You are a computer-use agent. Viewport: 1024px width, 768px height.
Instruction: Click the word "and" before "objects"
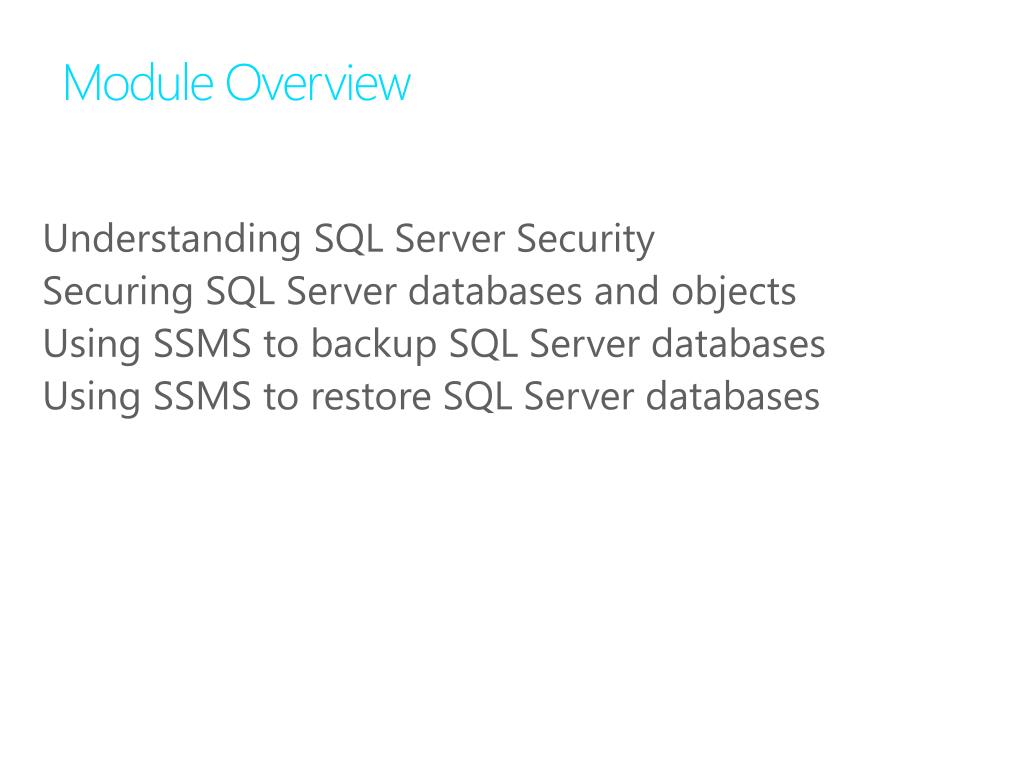(626, 291)
